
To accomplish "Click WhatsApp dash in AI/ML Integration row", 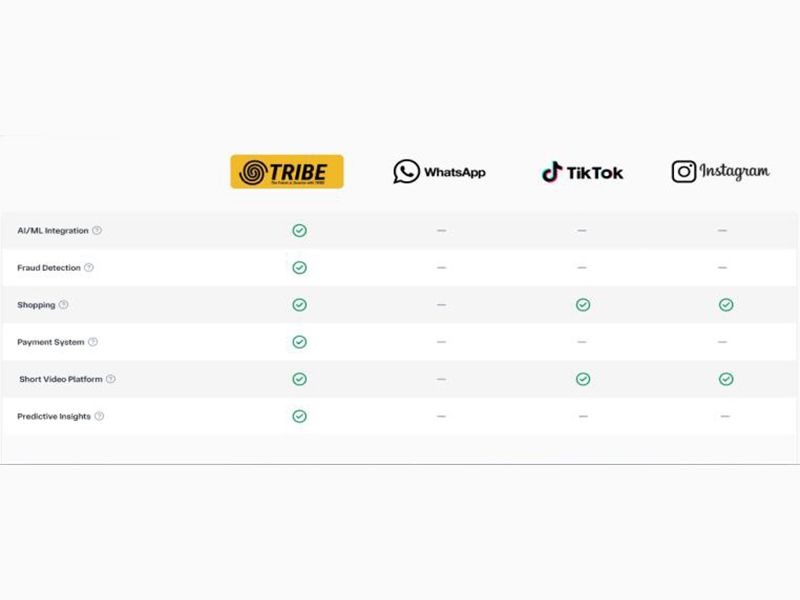I will tap(441, 231).
